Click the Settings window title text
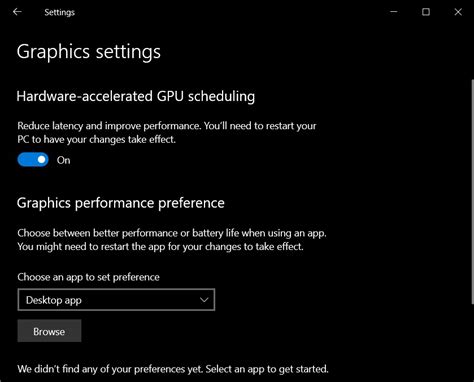474x382 pixels. point(60,12)
